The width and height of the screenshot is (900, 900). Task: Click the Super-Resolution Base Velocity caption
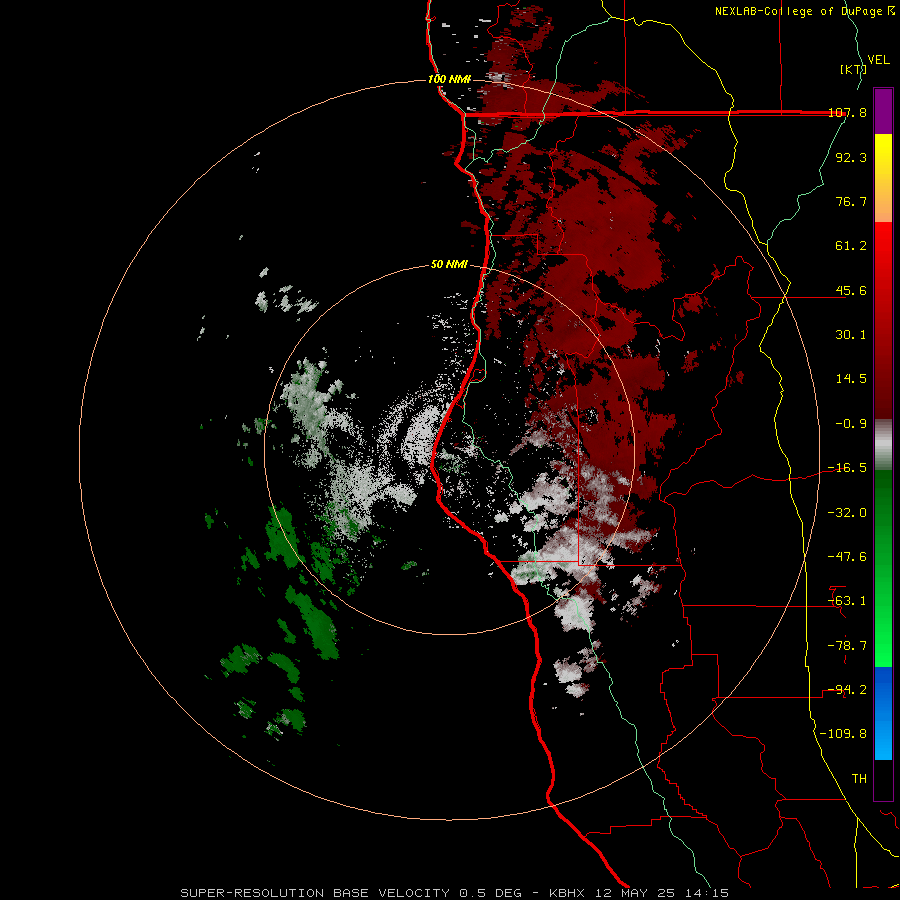(x=455, y=893)
